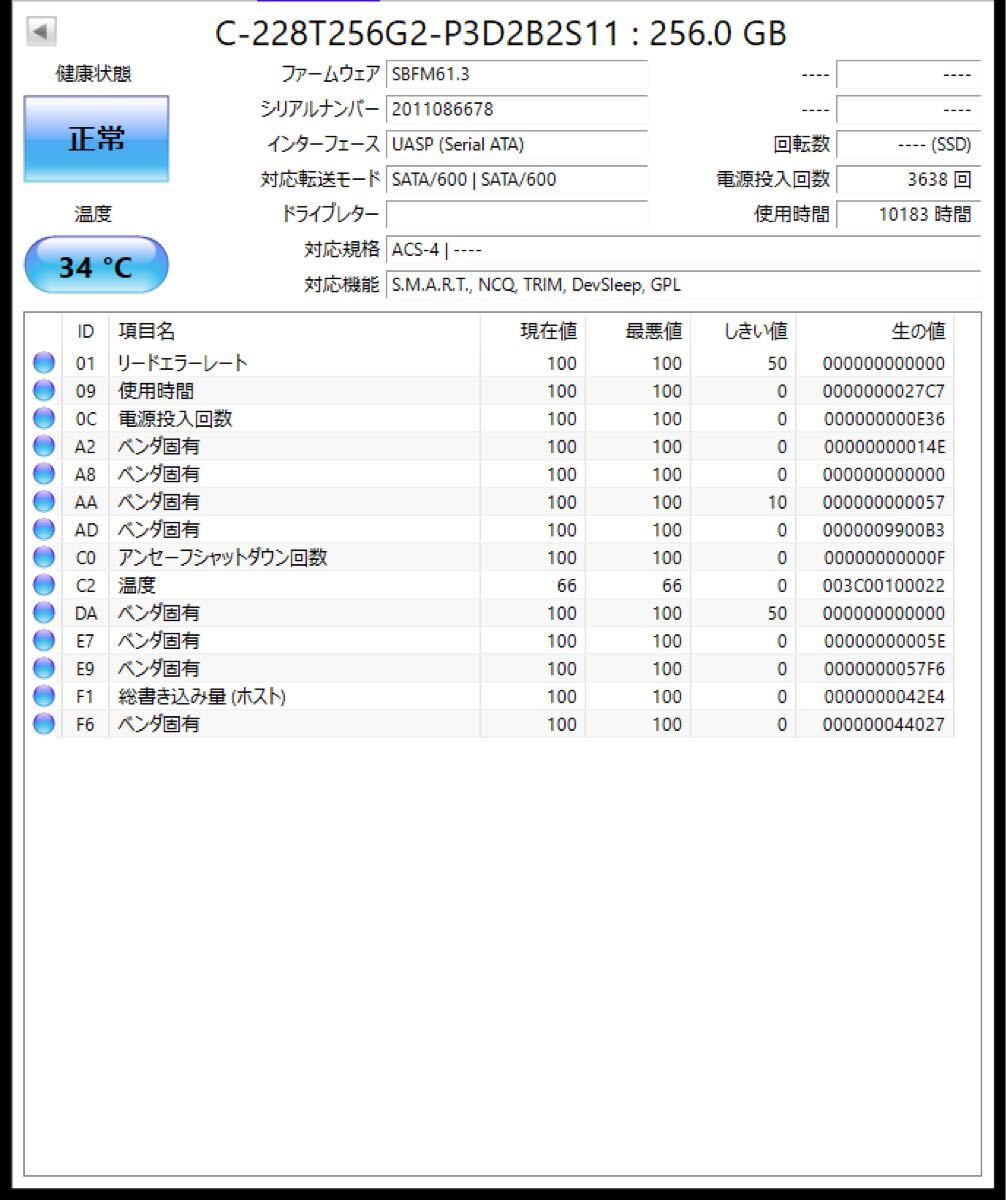Viewport: 1006px width, 1200px height.
Task: Click raw value 00000000005E
Action: click(x=883, y=640)
